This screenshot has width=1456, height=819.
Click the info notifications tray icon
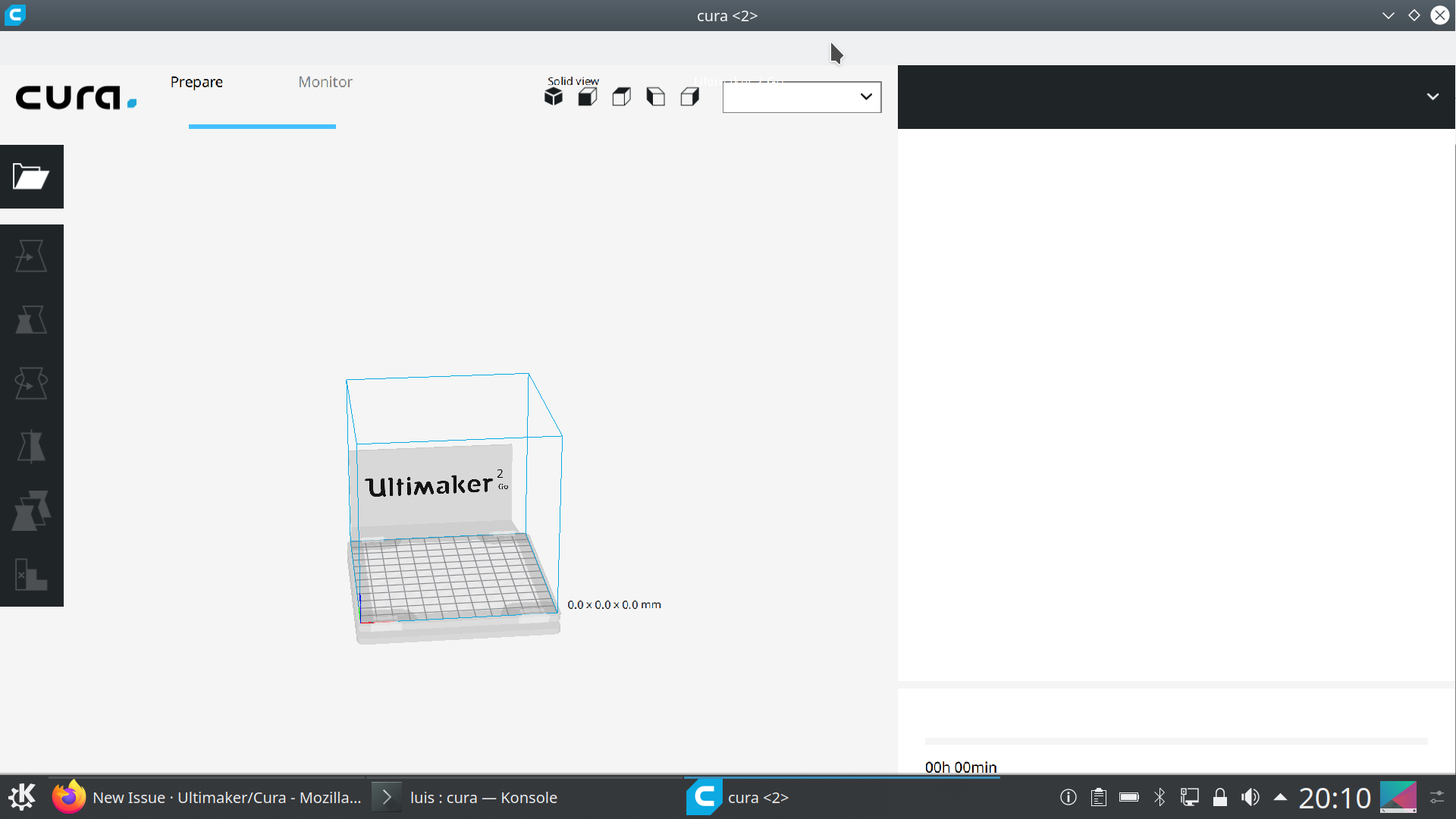click(x=1068, y=797)
